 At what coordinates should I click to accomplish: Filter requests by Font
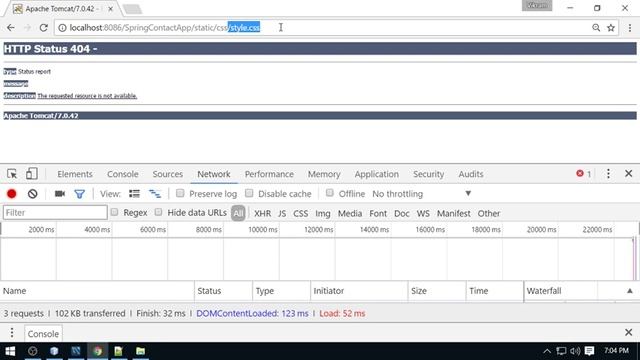point(378,213)
